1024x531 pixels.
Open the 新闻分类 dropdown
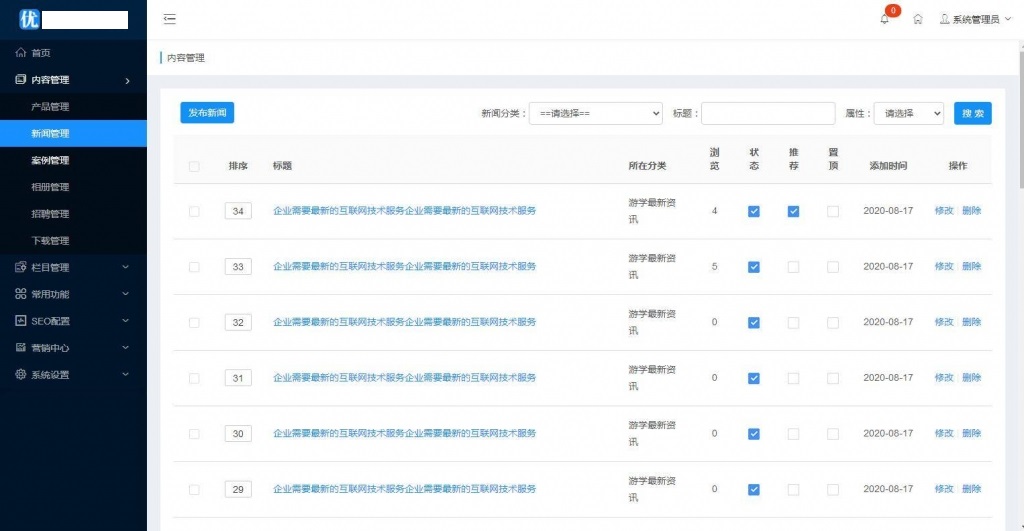click(595, 114)
